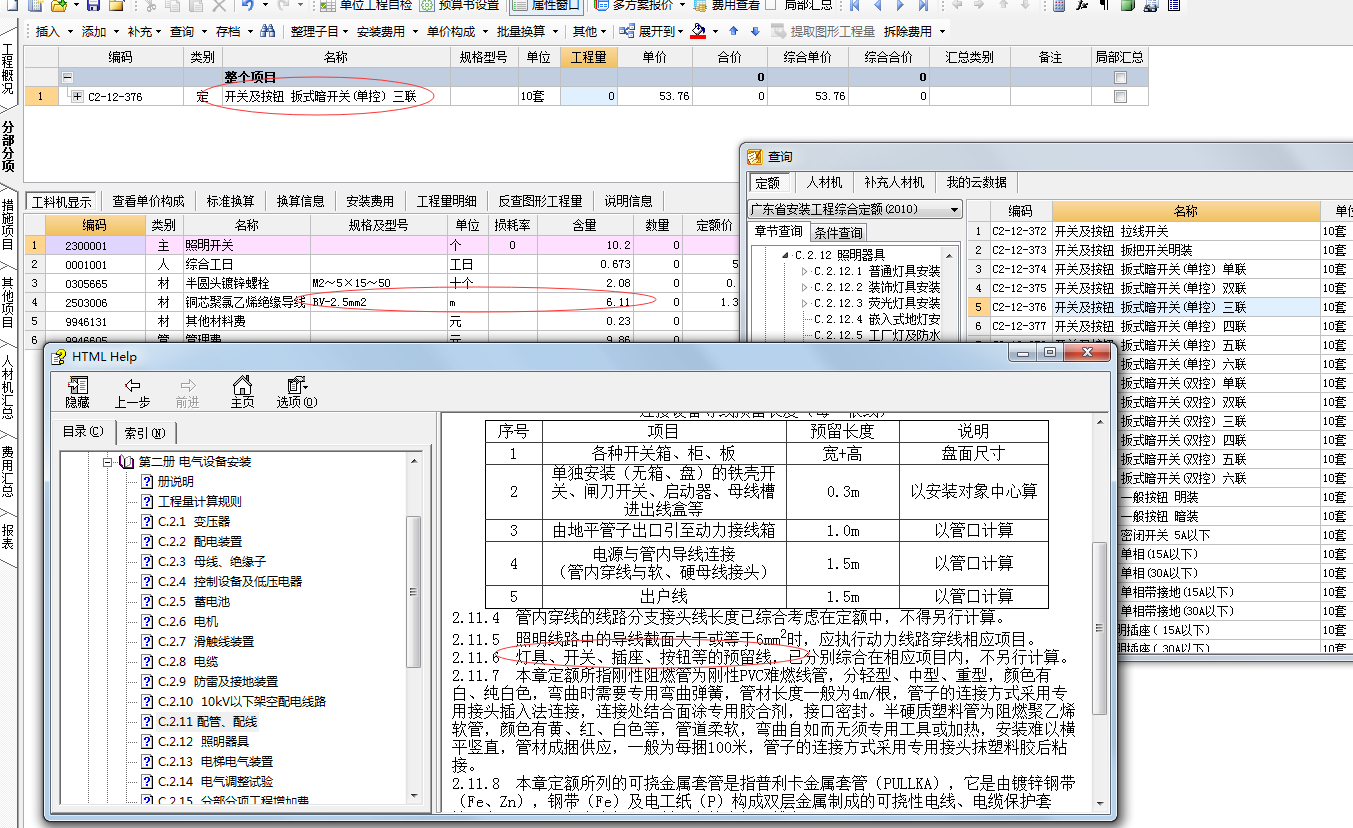Click the blue move-down arrow icon

click(755, 31)
